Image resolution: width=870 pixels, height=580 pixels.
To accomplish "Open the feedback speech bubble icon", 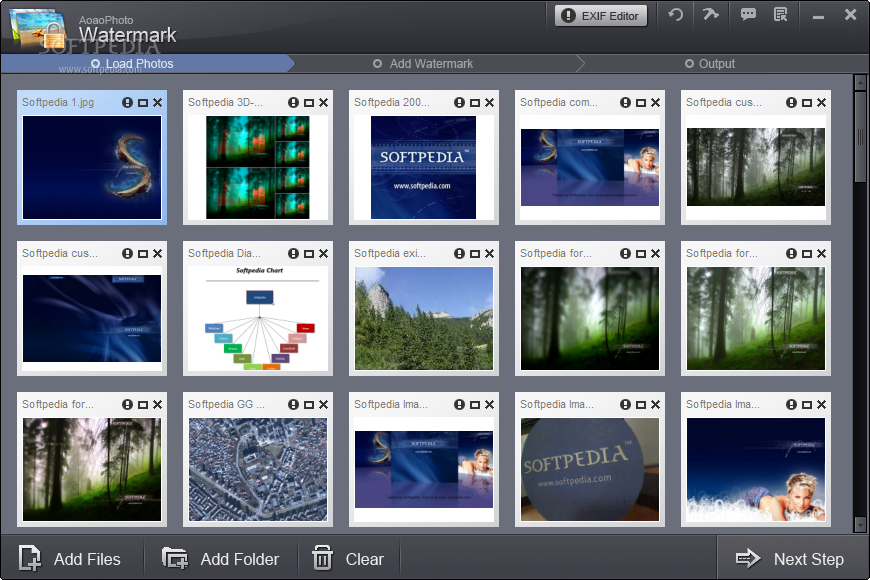I will coord(748,14).
